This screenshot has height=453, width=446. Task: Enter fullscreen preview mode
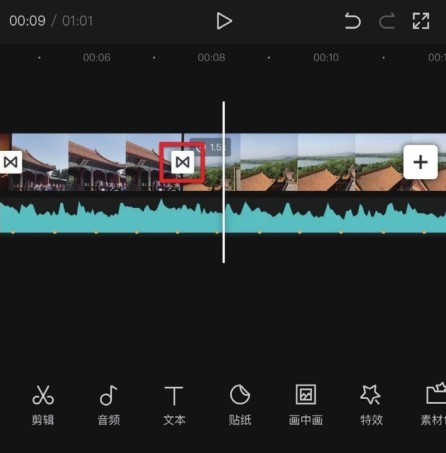click(x=421, y=21)
